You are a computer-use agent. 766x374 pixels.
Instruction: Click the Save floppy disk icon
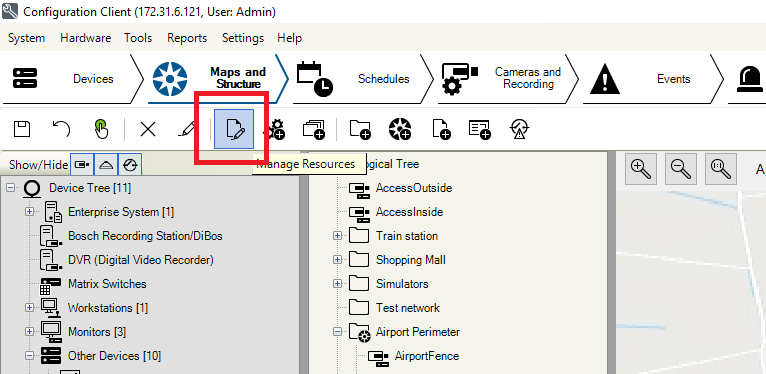[x=21, y=129]
